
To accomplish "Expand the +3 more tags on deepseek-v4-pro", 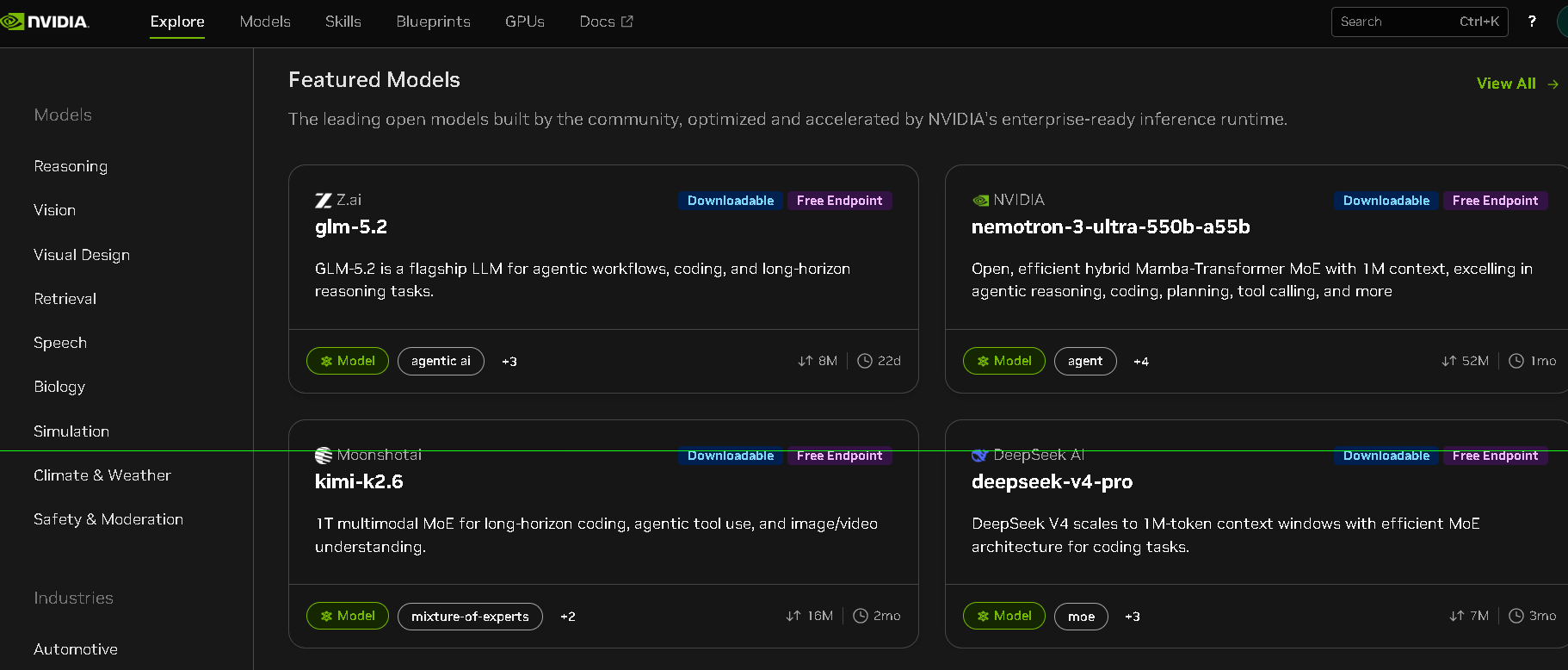I will (x=1133, y=617).
